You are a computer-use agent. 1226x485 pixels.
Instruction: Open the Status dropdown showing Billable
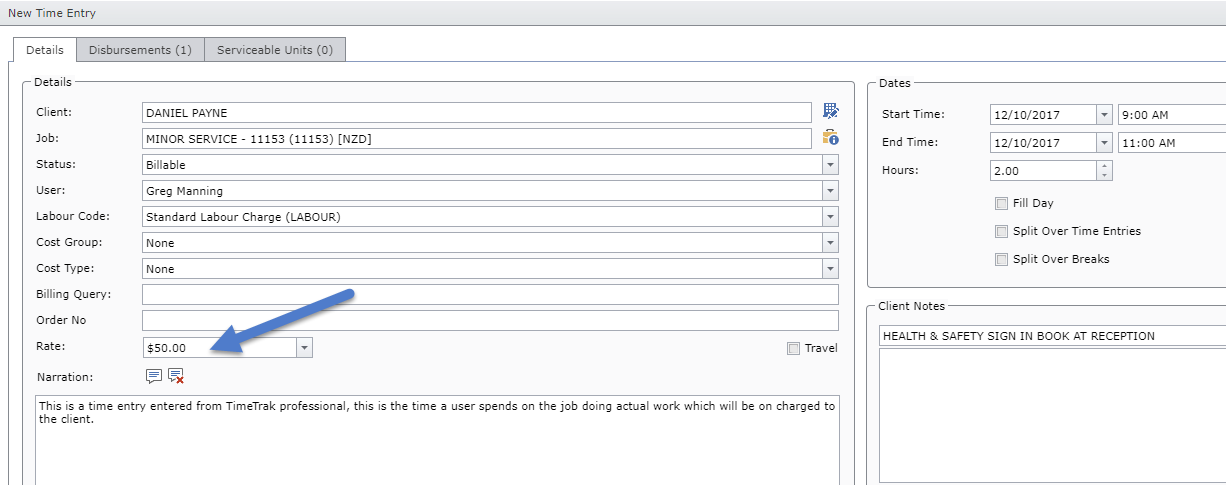(x=830, y=164)
